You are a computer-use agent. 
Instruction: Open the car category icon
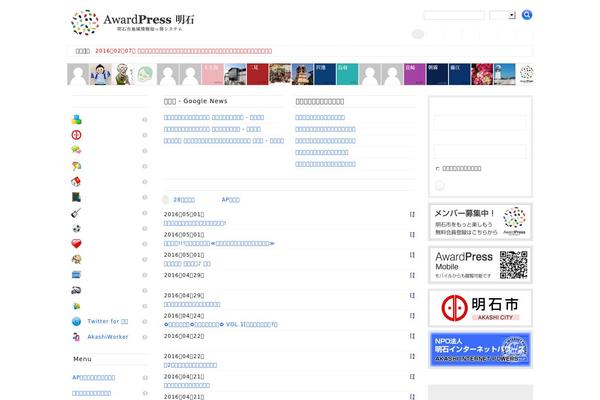[77, 291]
